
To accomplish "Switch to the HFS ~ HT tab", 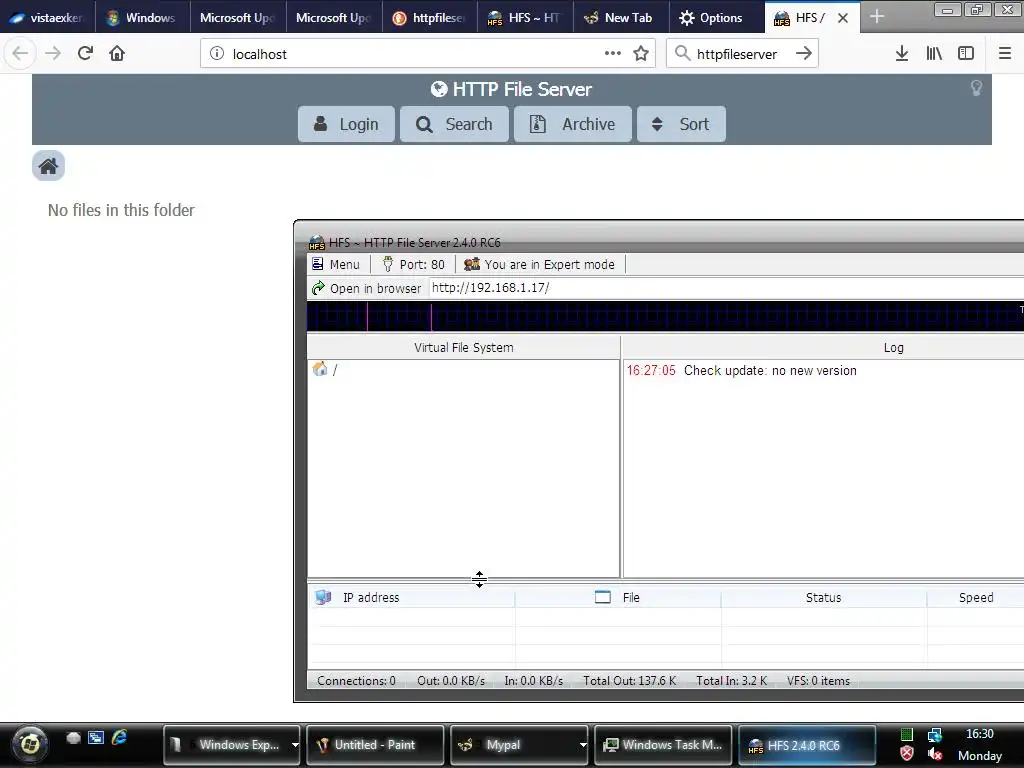I will click(525, 18).
